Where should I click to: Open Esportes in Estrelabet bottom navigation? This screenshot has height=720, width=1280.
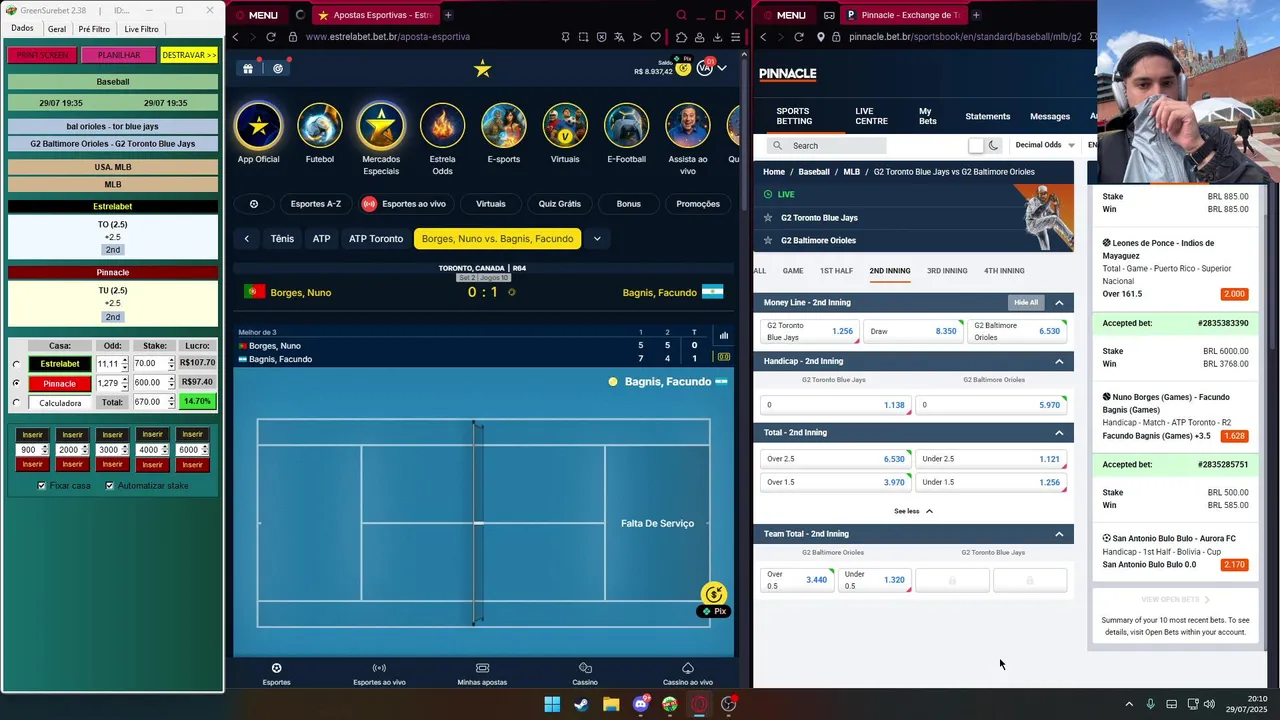pos(277,674)
